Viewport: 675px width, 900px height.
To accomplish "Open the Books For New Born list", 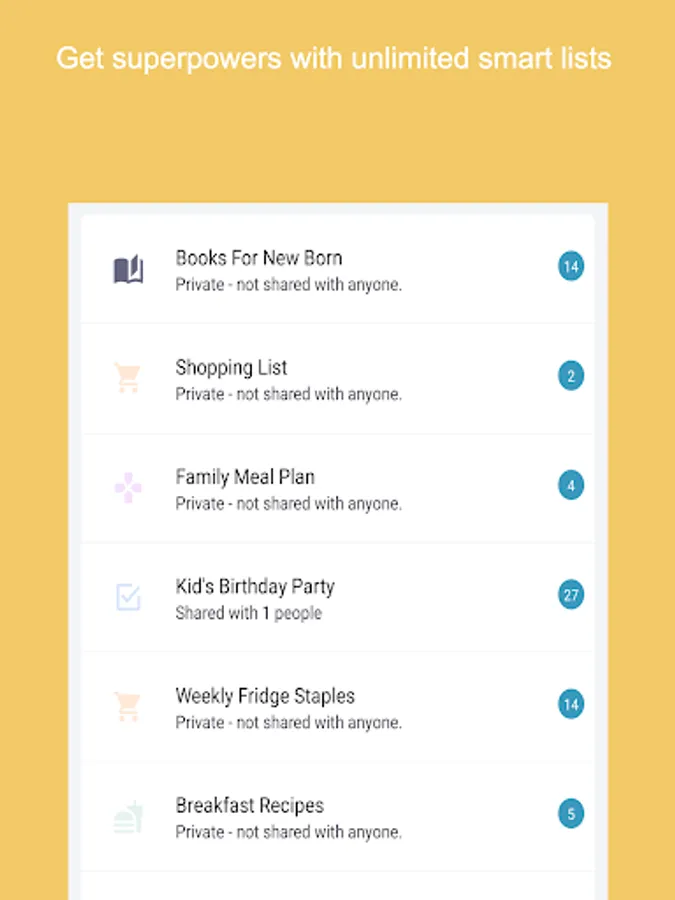I will pos(259,258).
